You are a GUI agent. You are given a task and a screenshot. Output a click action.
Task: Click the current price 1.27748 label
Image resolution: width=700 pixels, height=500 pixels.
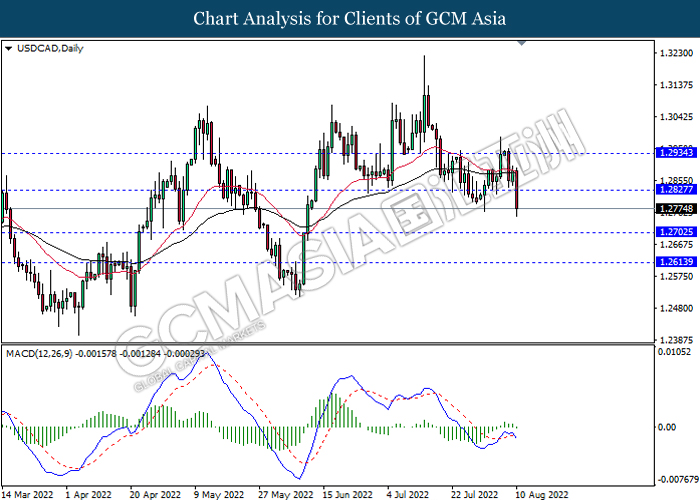click(676, 208)
